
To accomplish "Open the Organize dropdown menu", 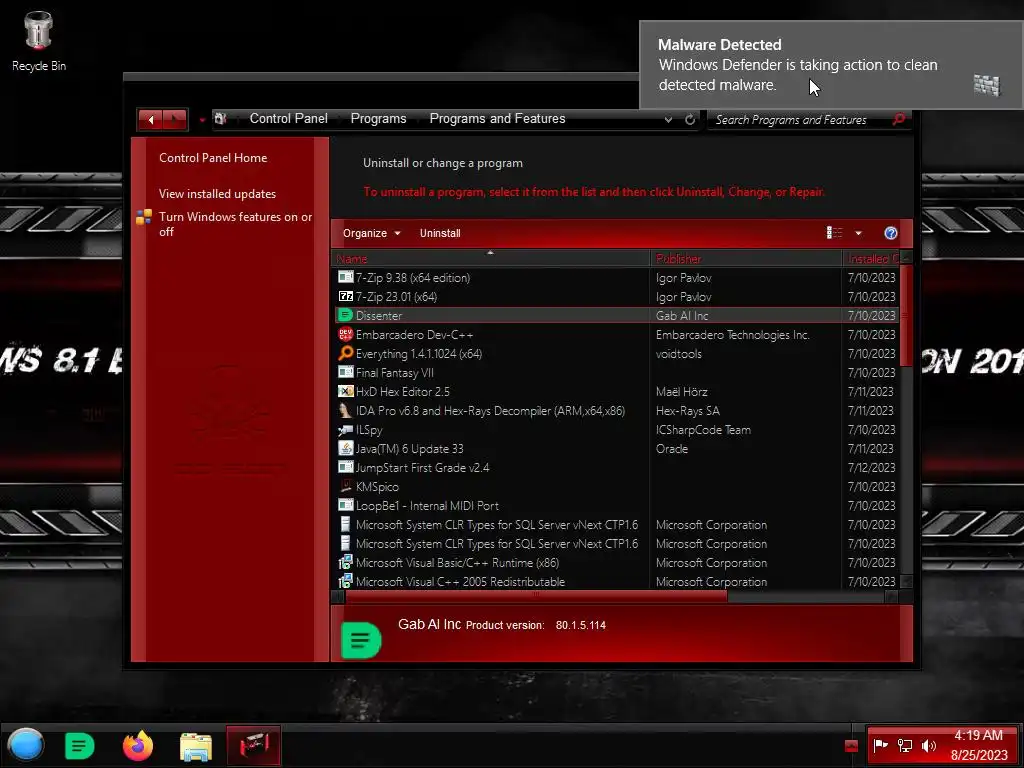I will click(371, 233).
